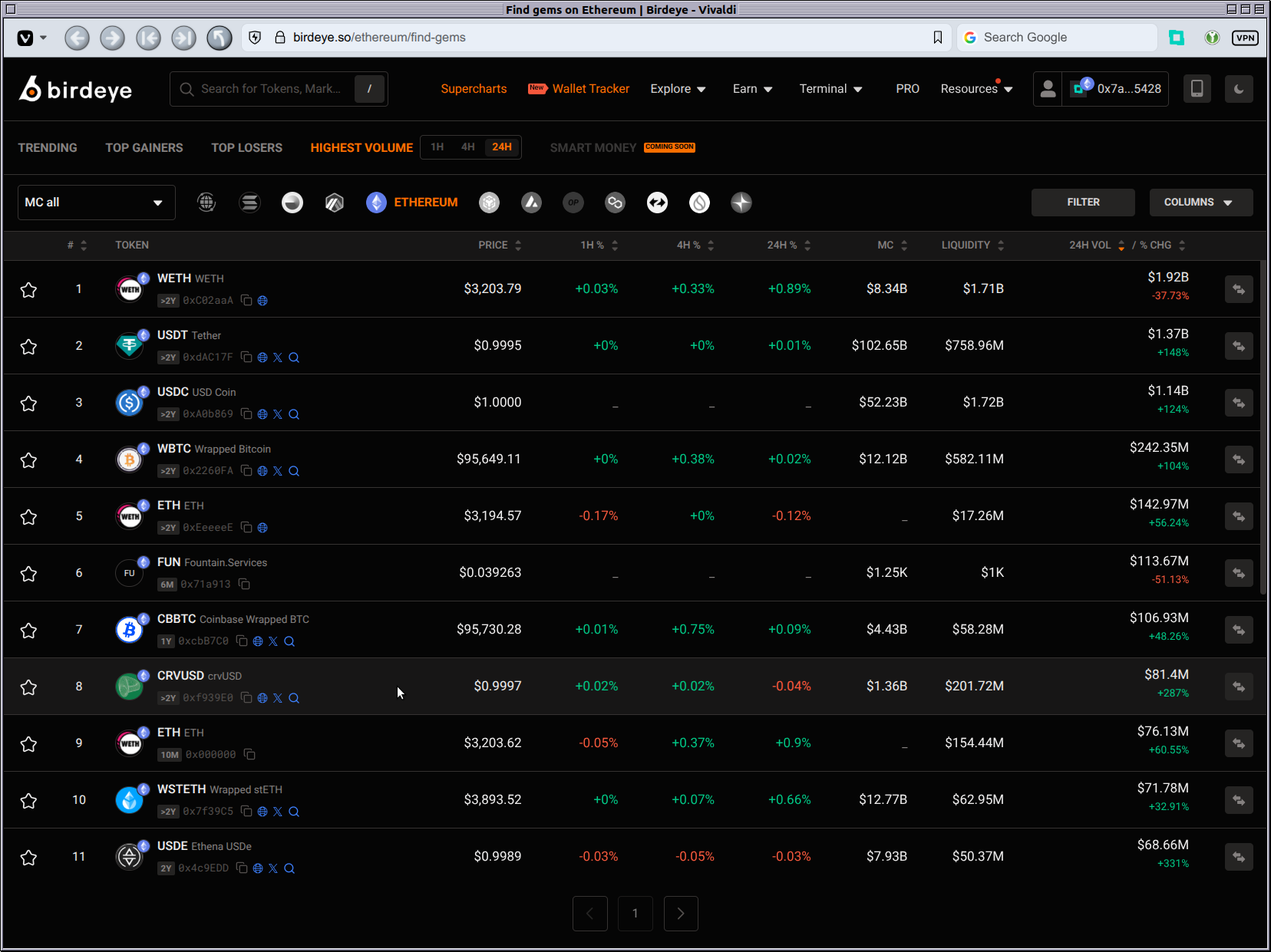
Task: Open the X link for WBTC
Action: point(278,471)
